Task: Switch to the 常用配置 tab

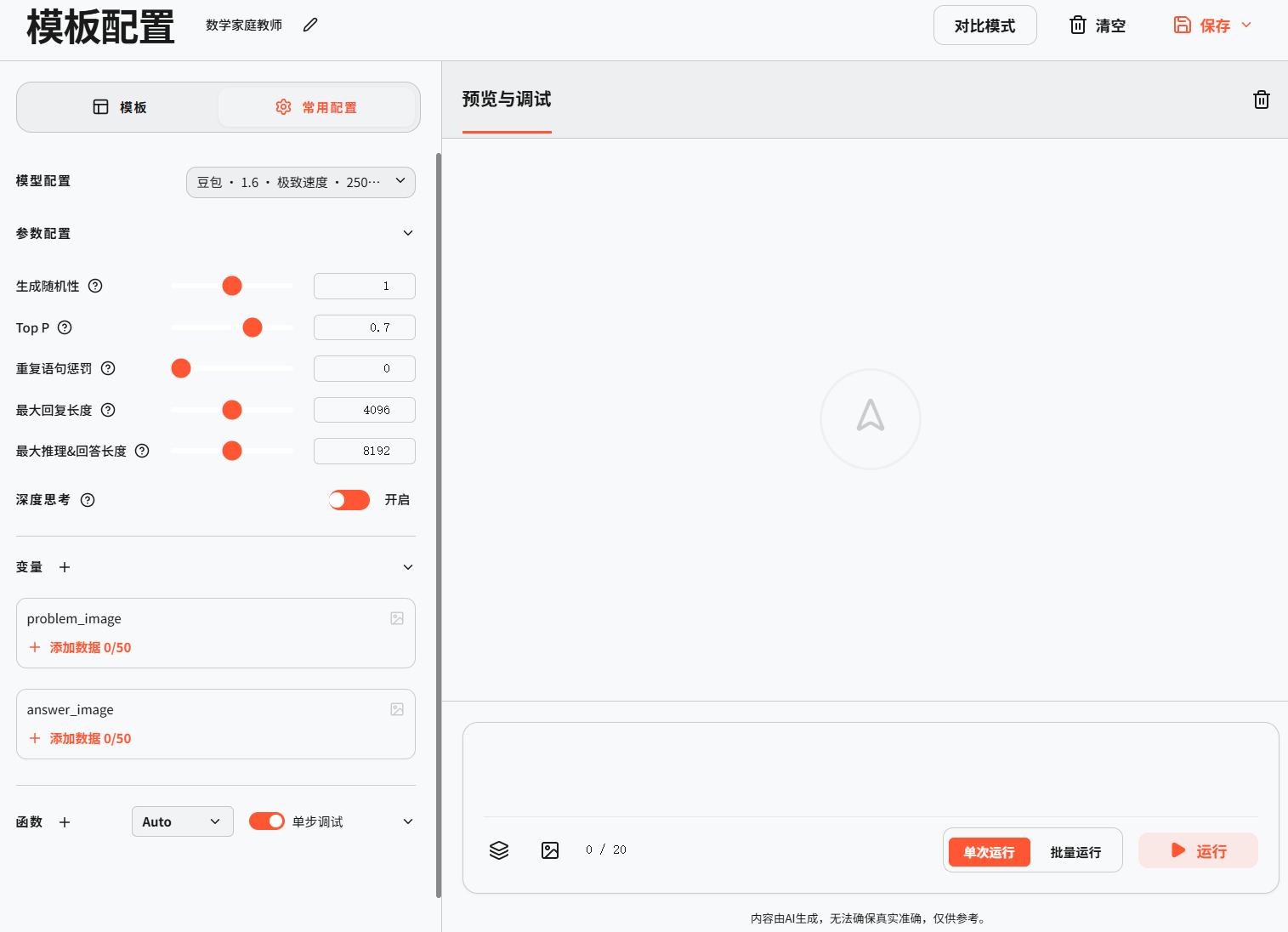Action: (x=316, y=107)
